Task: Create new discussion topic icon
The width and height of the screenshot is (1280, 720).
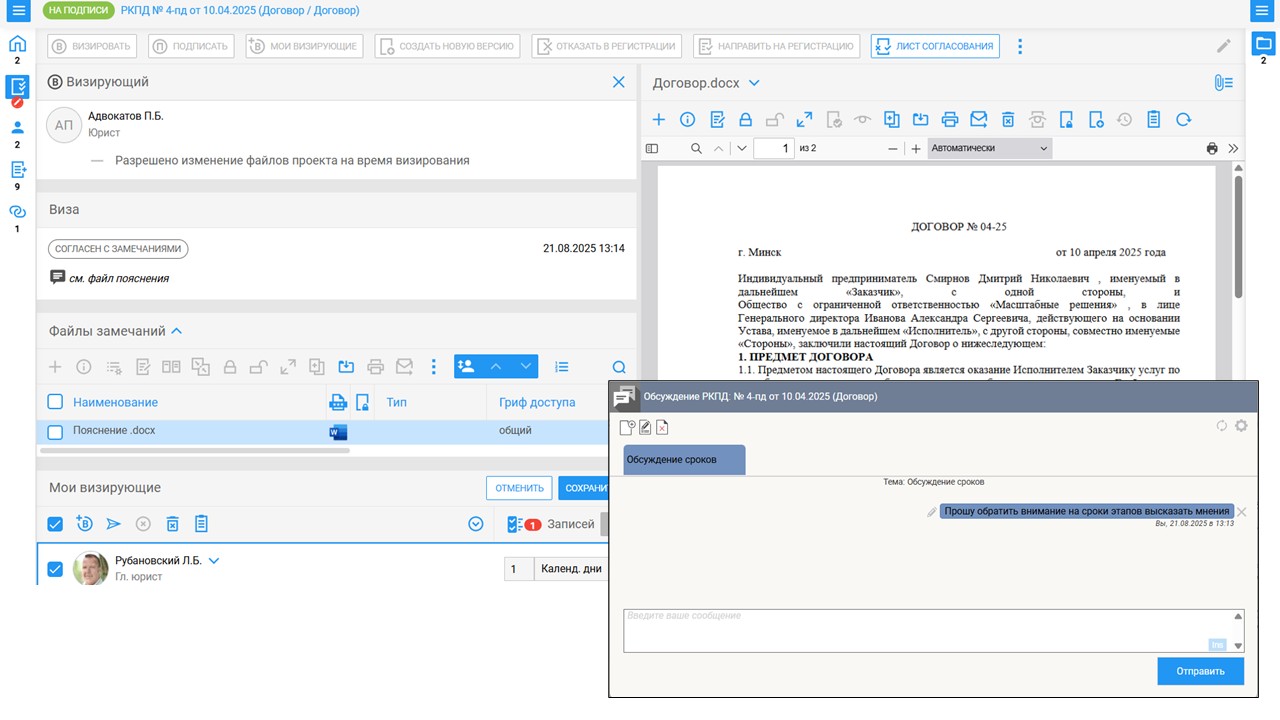Action: [627, 428]
